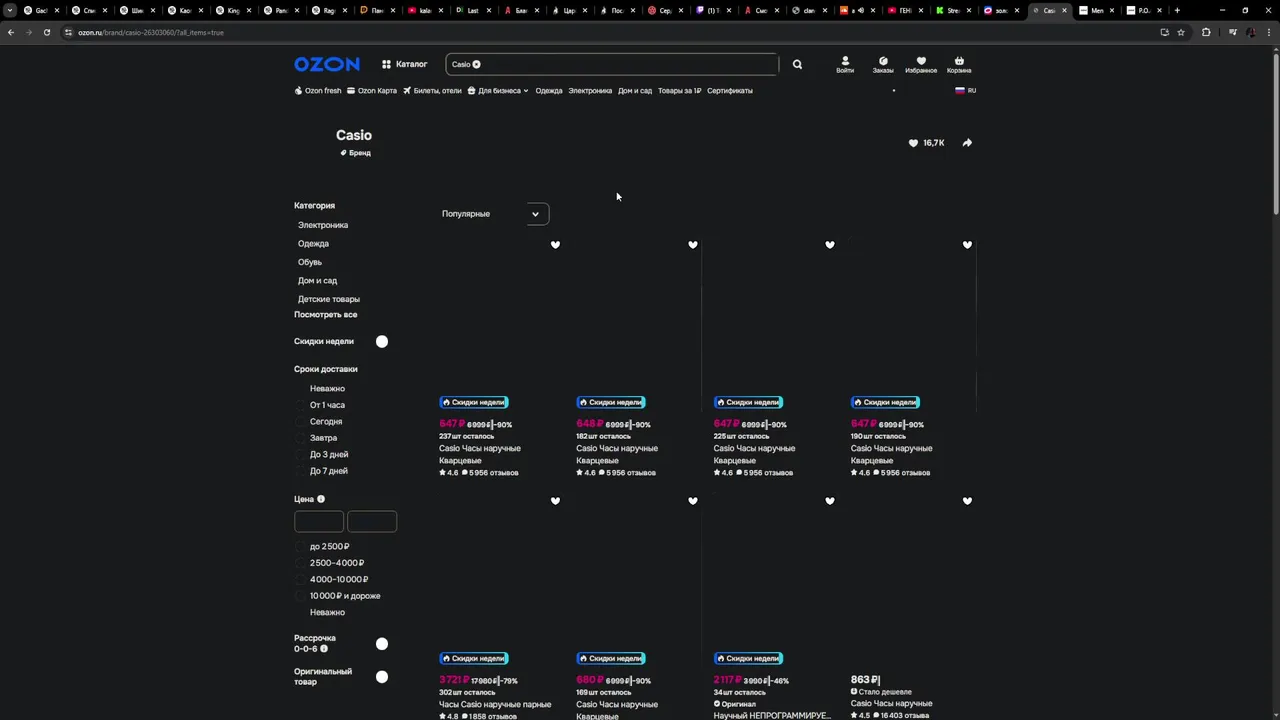Toggle the Рассрочка 0-0-6 switch
This screenshot has width=1280, height=720.
(x=382, y=644)
